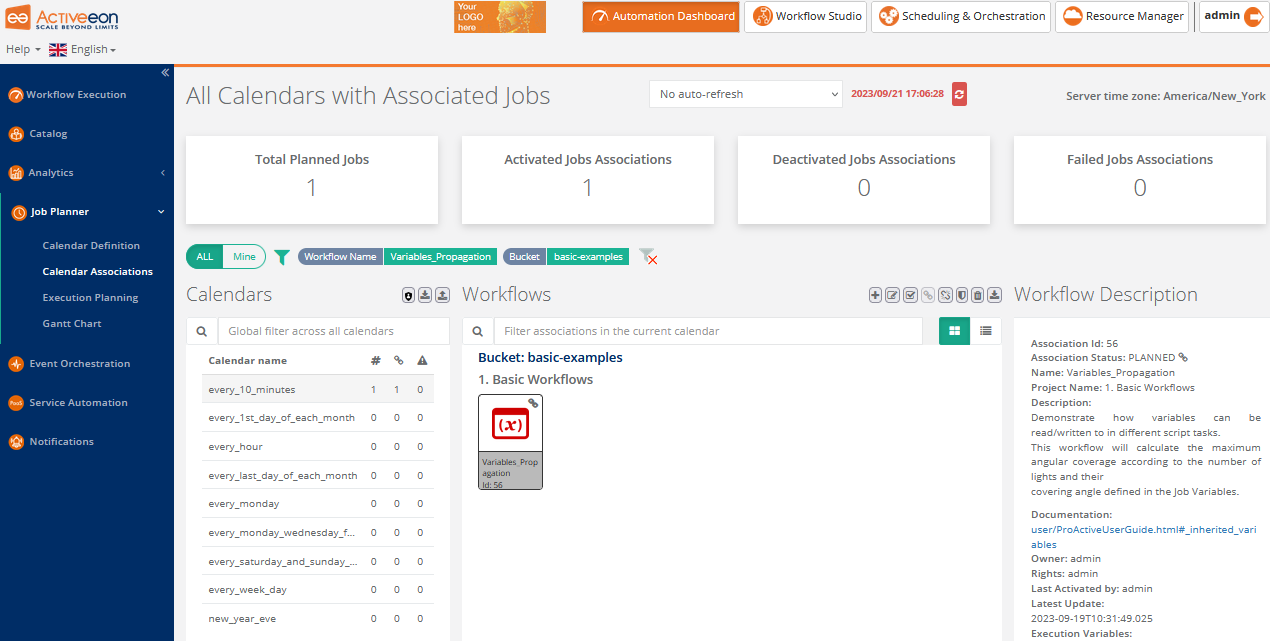Click the Bucket basic-examples filter tag
Viewport: 1270px width, 641px height.
point(566,257)
